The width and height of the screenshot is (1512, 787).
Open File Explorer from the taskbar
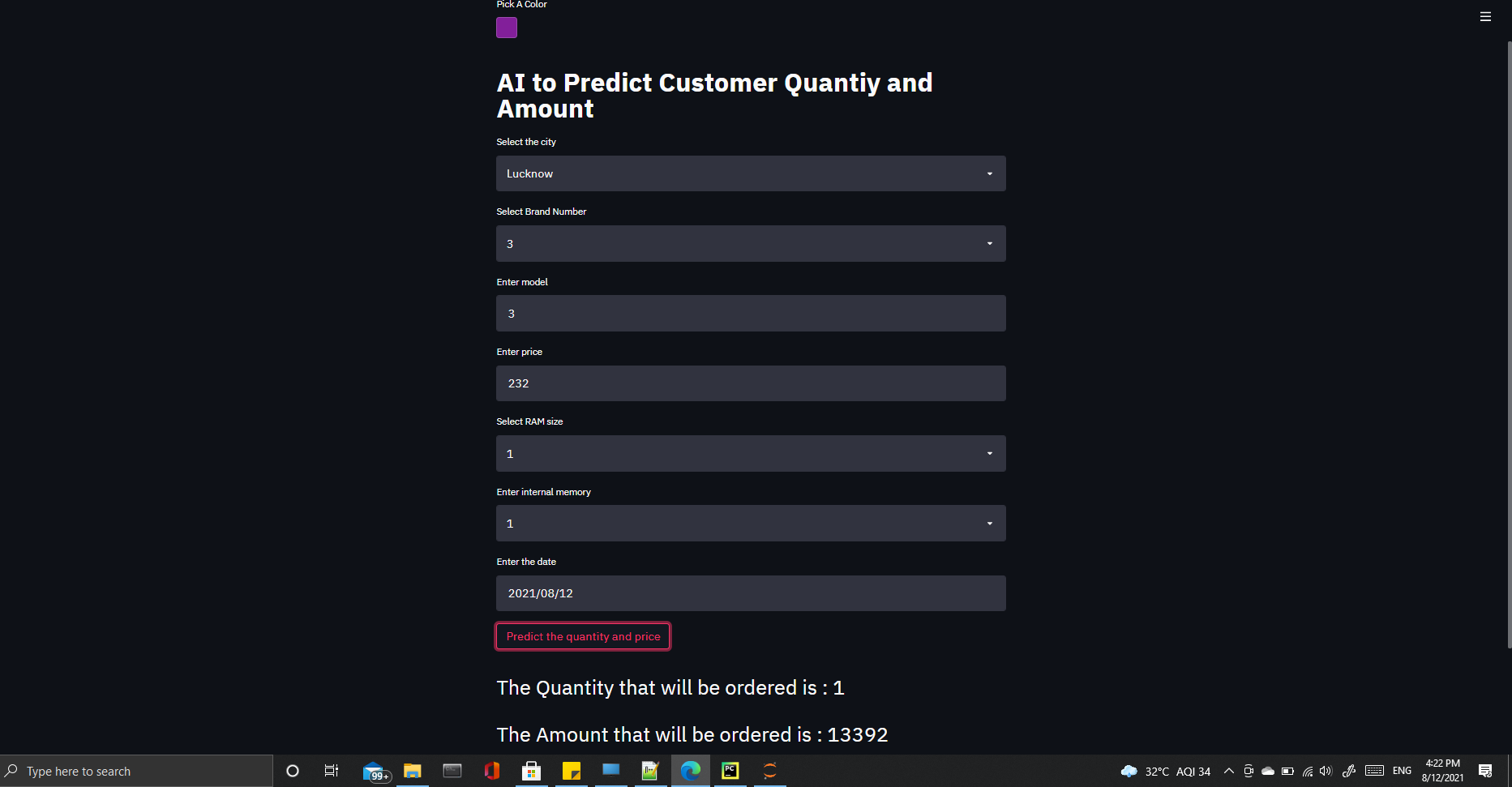[413, 771]
